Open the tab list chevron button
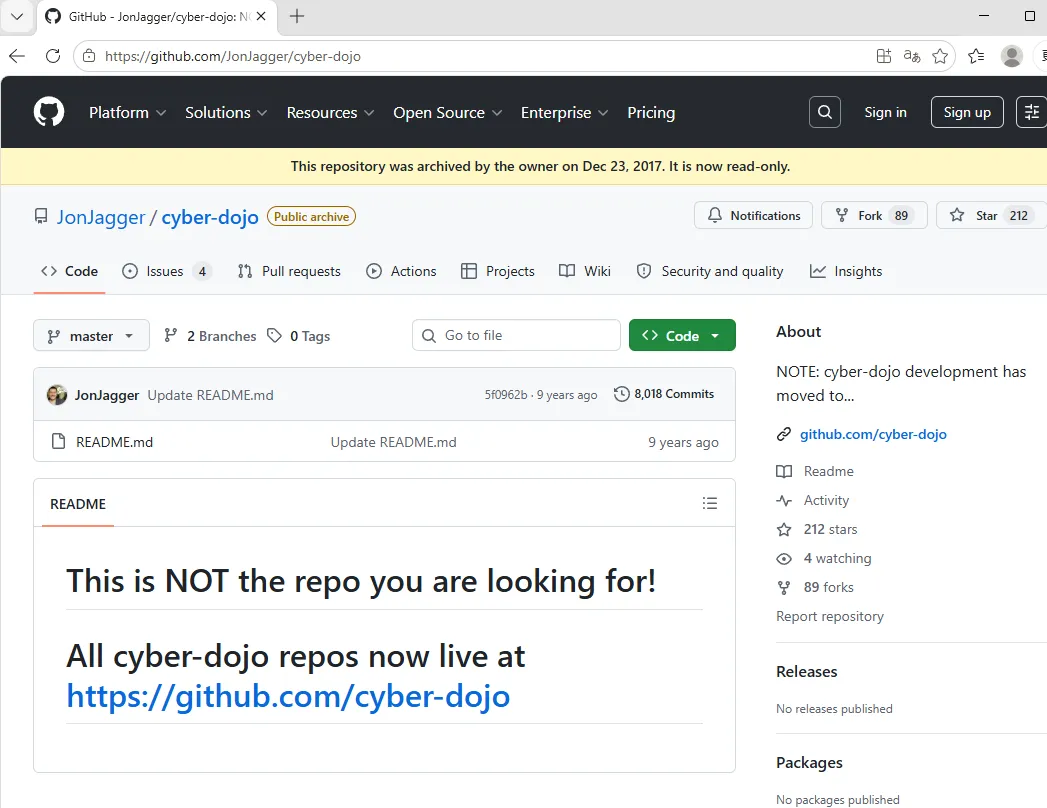This screenshot has height=808, width=1047. (x=17, y=17)
